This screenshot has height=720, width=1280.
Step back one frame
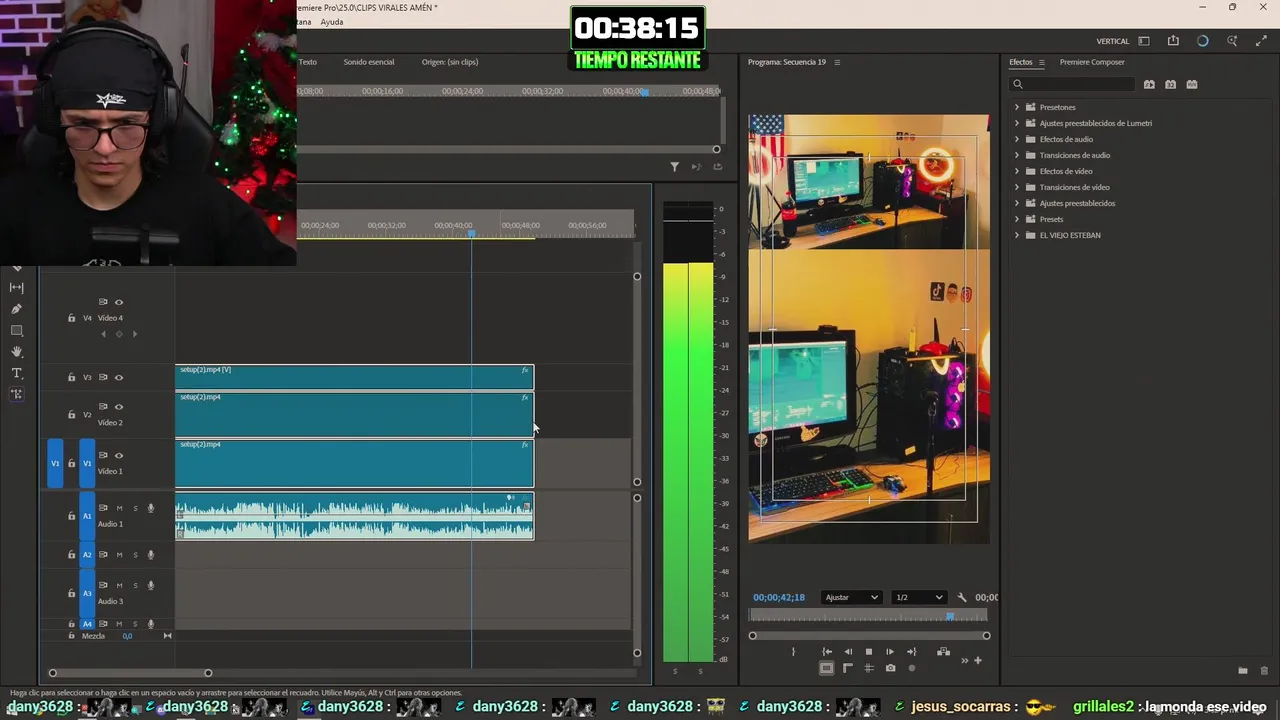[x=848, y=652]
